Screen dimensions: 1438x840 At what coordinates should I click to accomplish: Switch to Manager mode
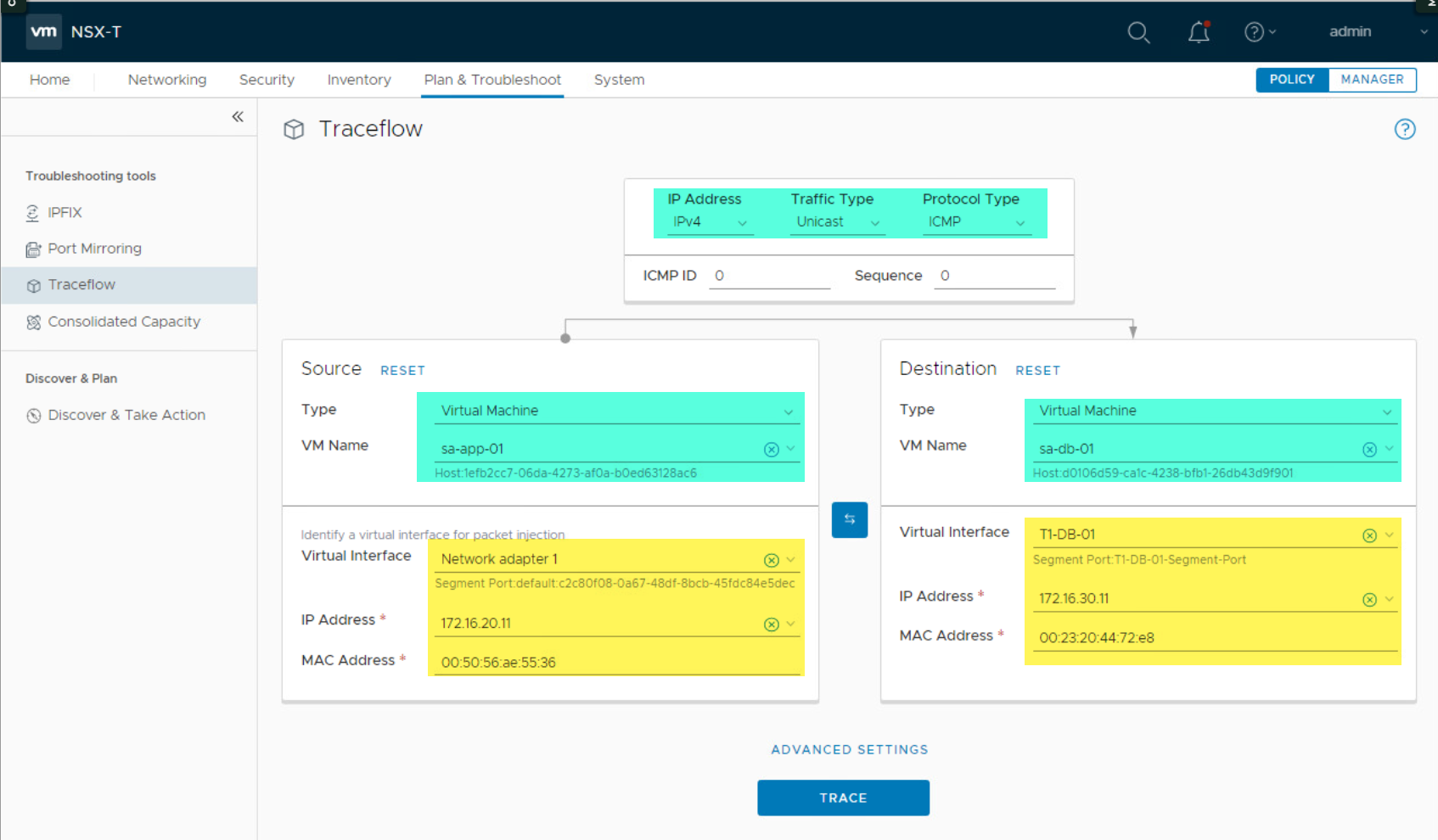coord(1372,80)
